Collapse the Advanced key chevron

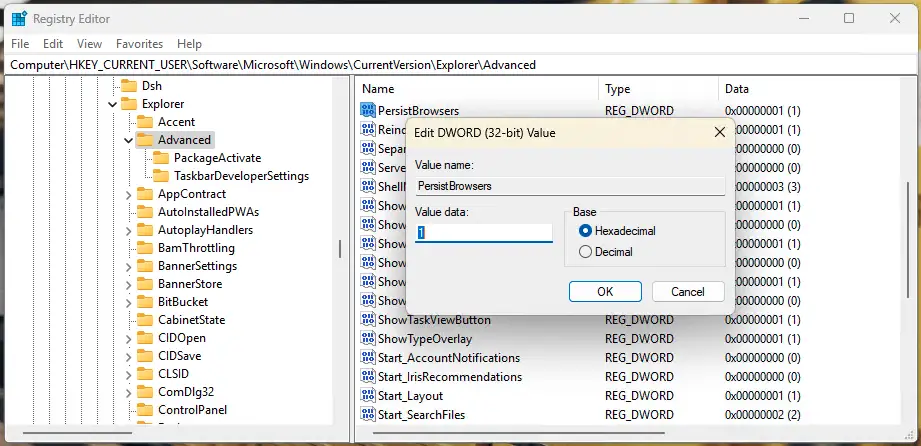point(128,140)
